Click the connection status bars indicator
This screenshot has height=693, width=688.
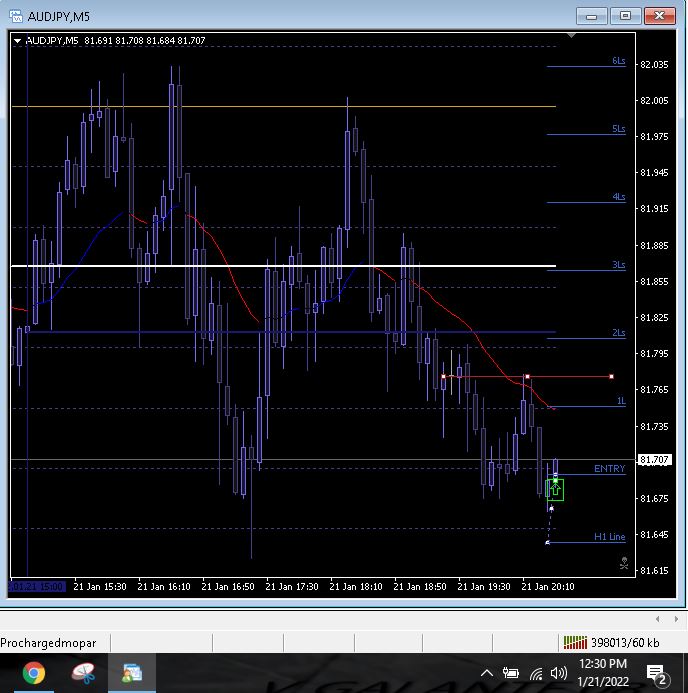point(575,642)
